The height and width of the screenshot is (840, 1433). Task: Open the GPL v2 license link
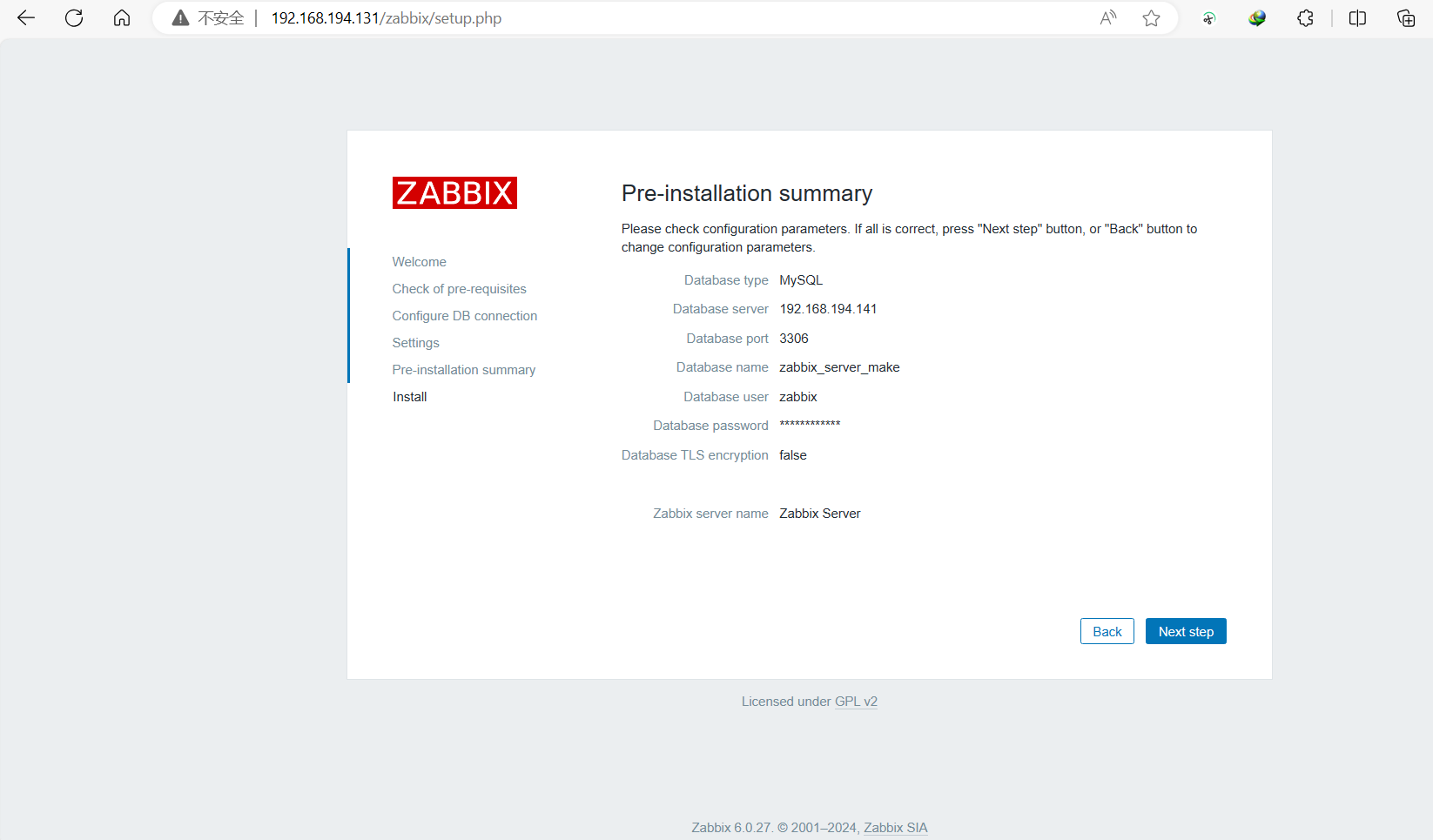(x=856, y=702)
